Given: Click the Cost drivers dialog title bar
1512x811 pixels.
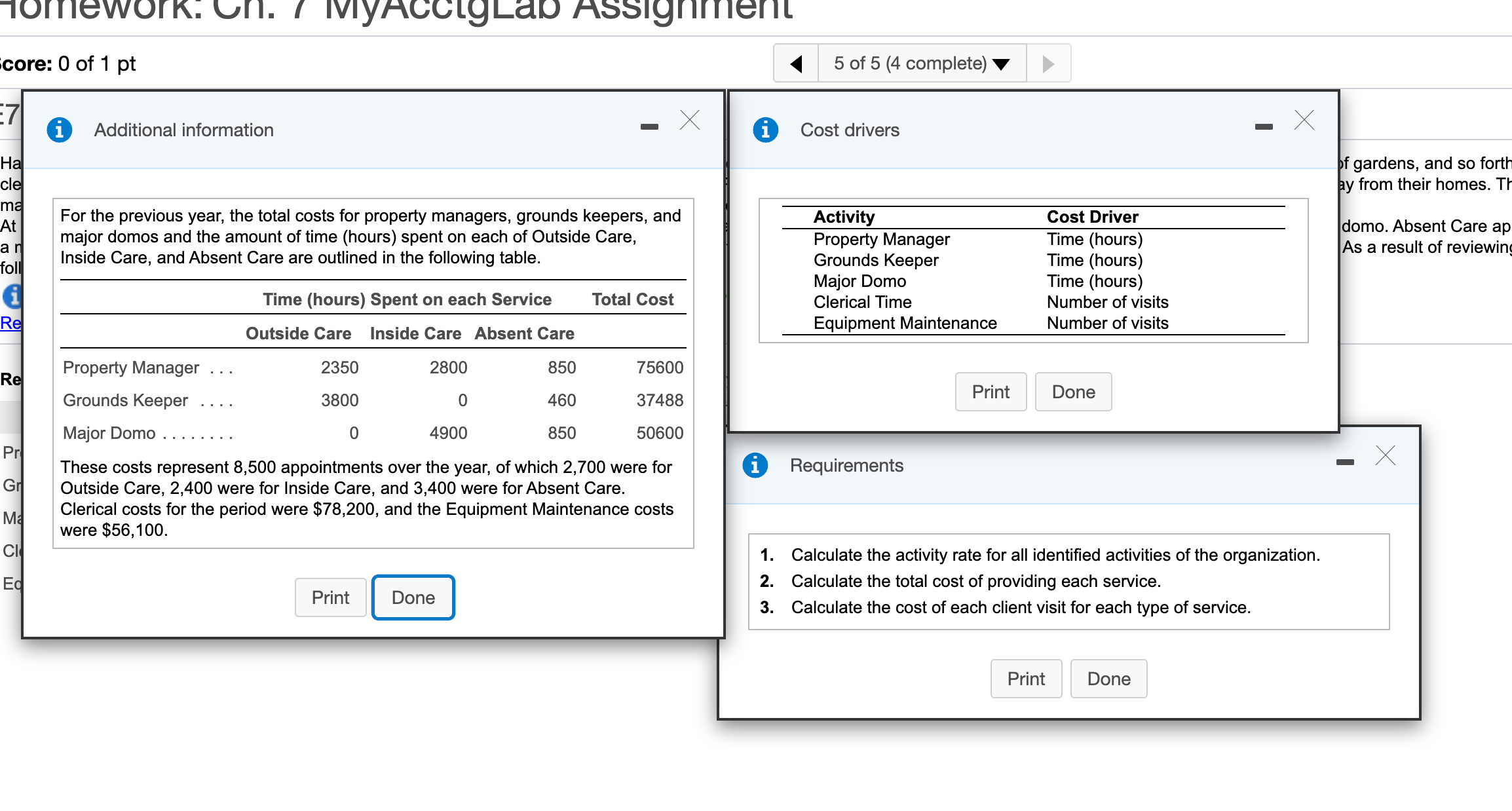Looking at the screenshot, I should [x=1048, y=130].
